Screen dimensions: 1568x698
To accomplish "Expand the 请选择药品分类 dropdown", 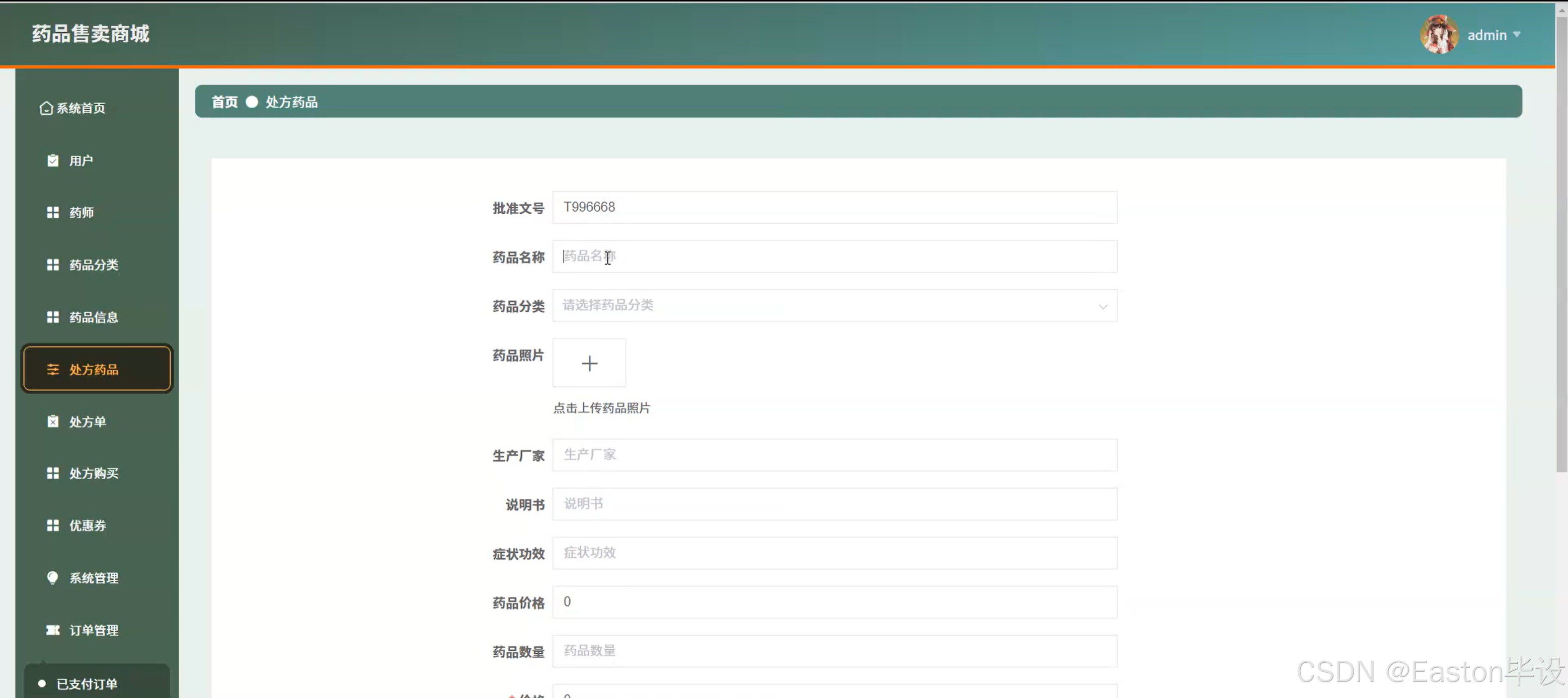I will coord(834,305).
